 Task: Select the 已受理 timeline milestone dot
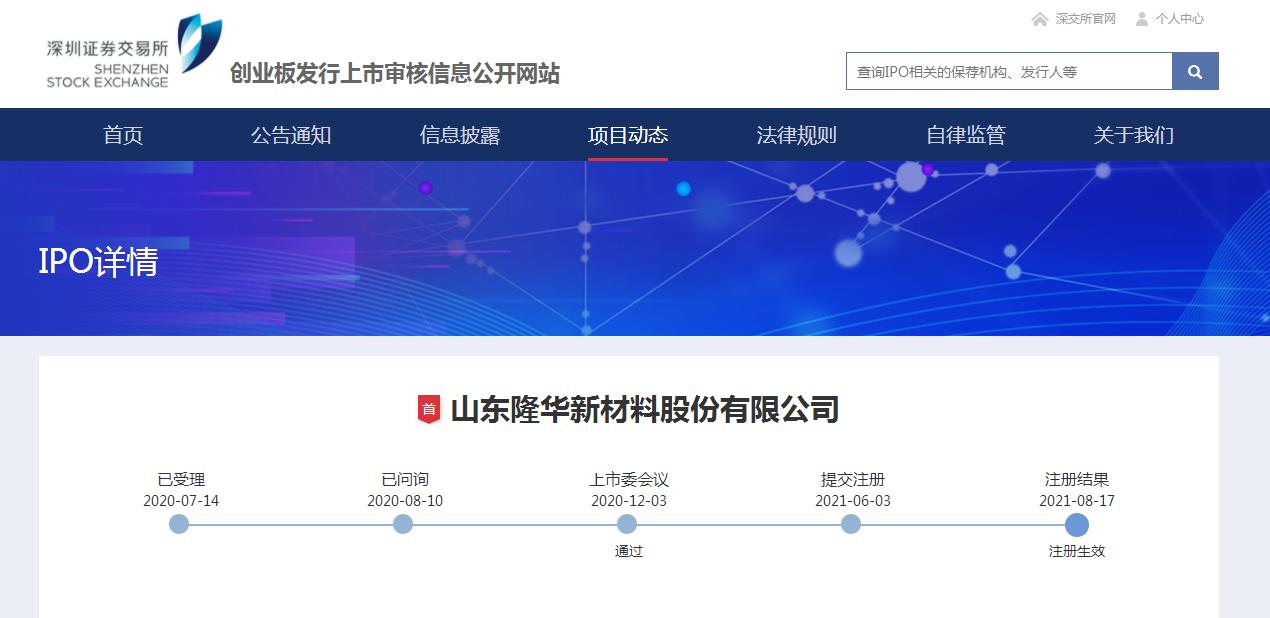tap(178, 522)
